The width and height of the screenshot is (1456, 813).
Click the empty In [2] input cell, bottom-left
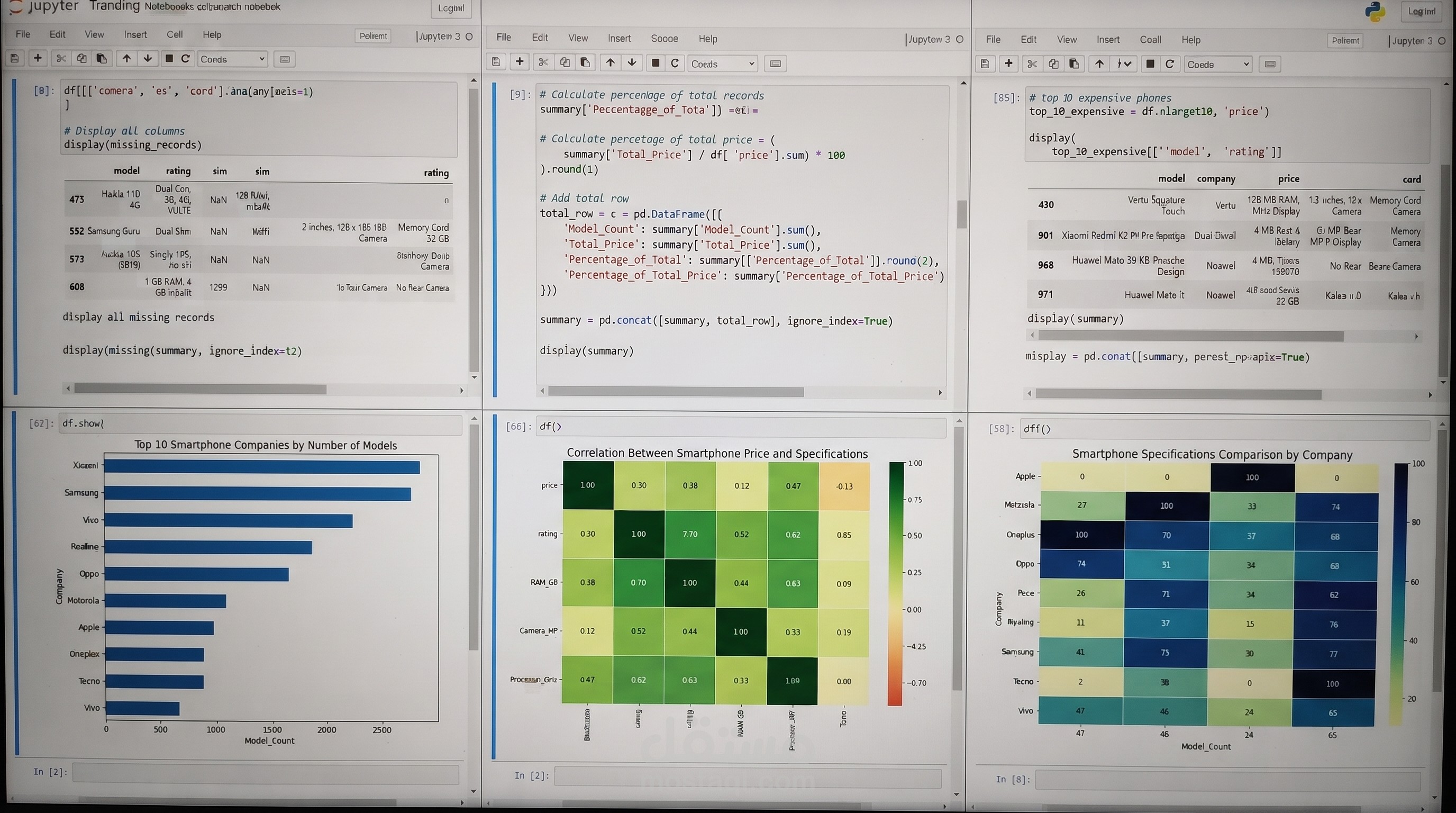[266, 774]
